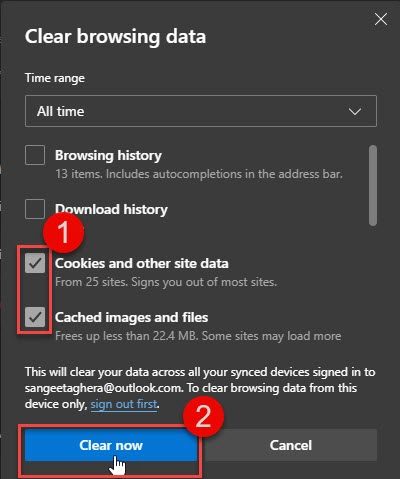
Task: Enable the Download history checkbox
Action: pos(35,209)
